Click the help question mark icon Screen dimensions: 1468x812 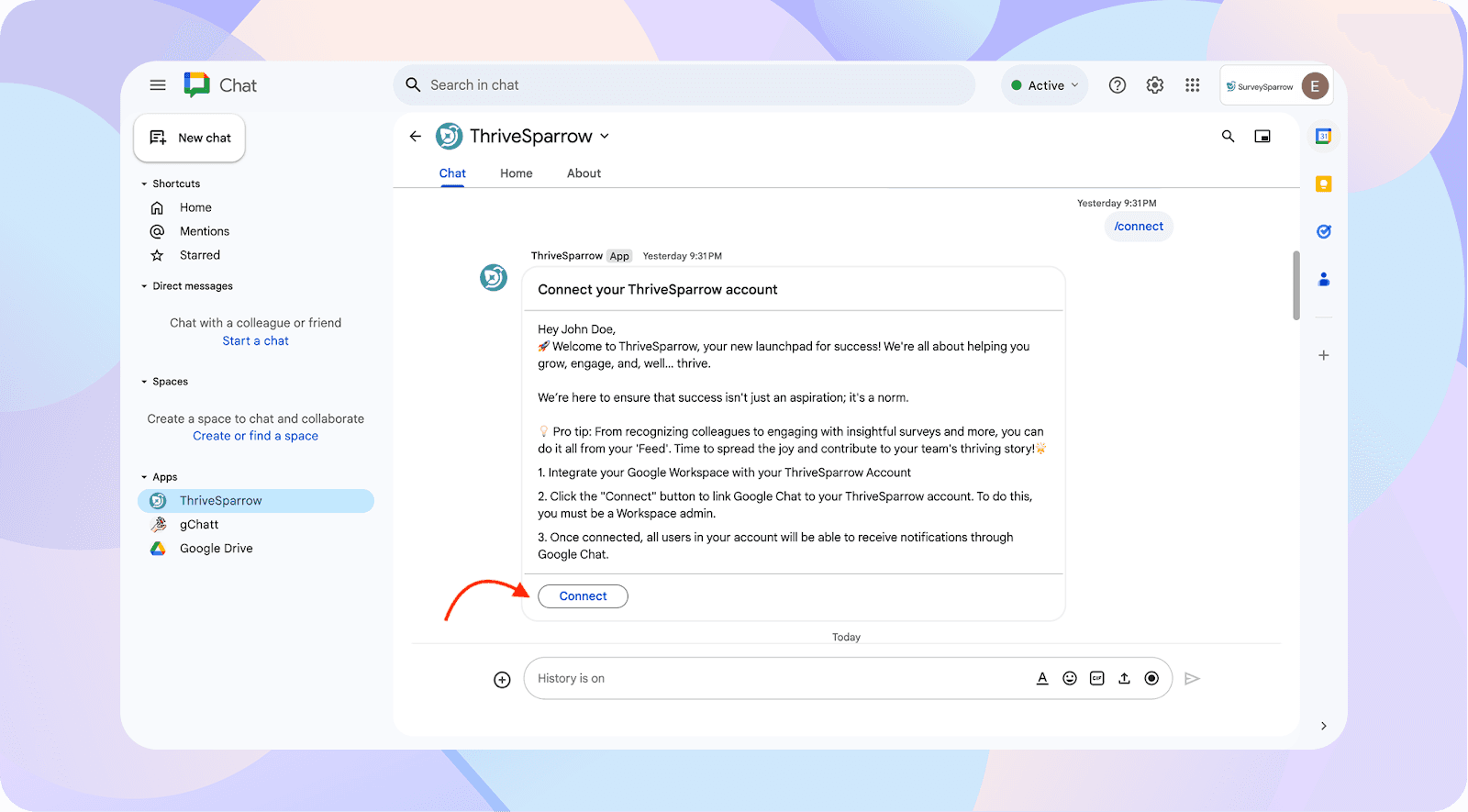[1117, 85]
